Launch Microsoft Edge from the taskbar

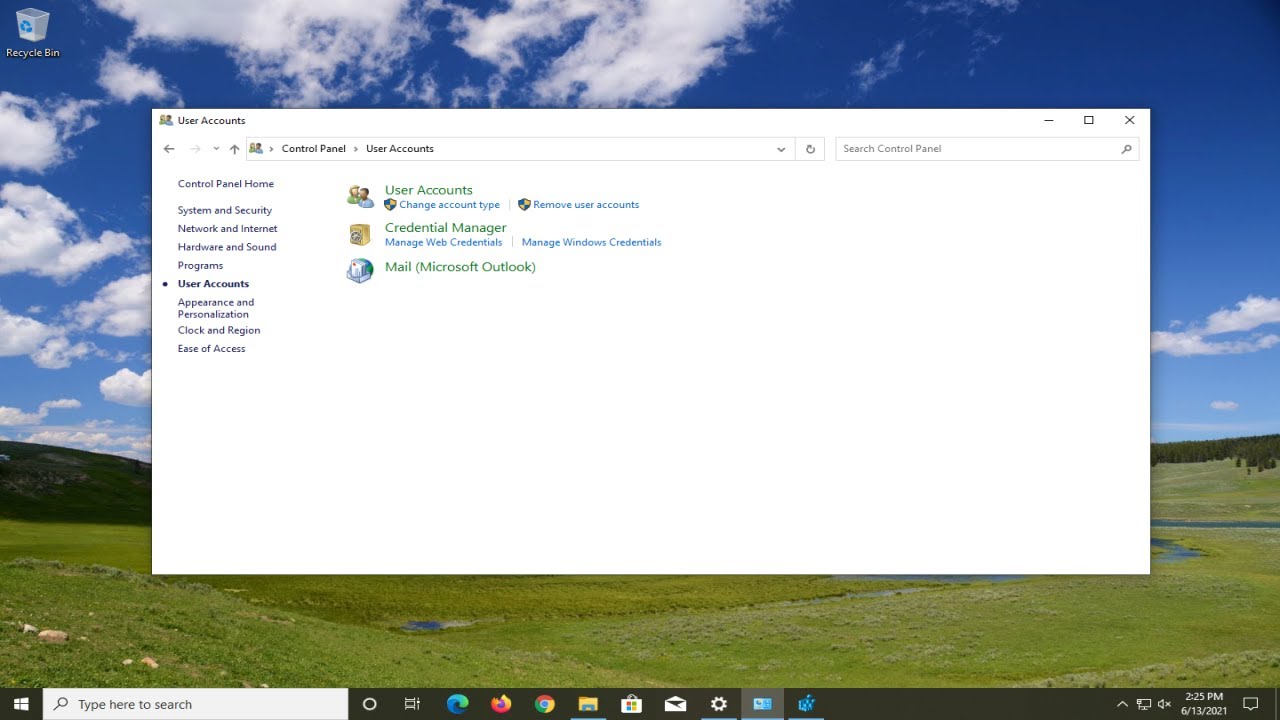[457, 704]
